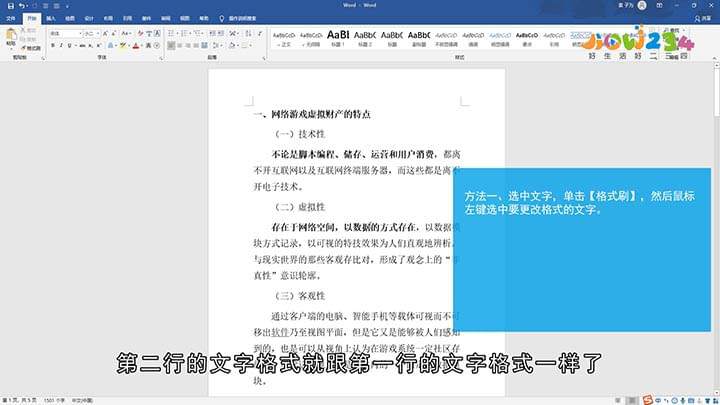Image resolution: width=720 pixels, height=405 pixels.
Task: Open underline style dropdown arrow
Action: coord(75,45)
